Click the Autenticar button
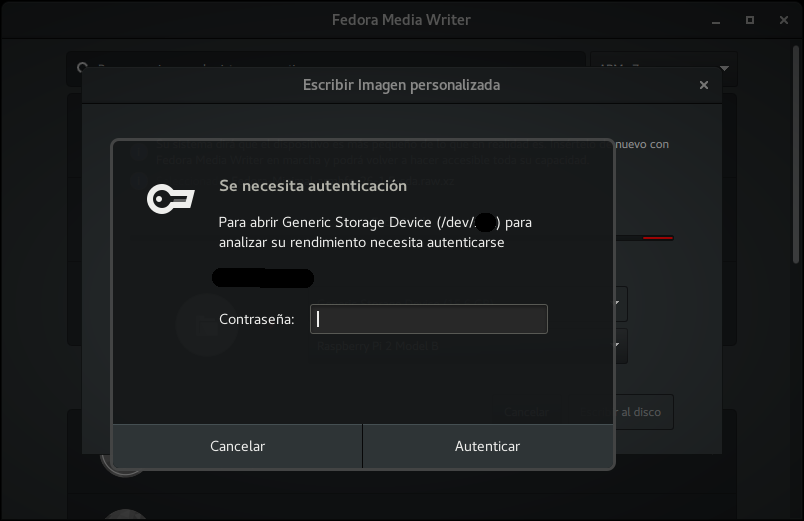 [488, 446]
